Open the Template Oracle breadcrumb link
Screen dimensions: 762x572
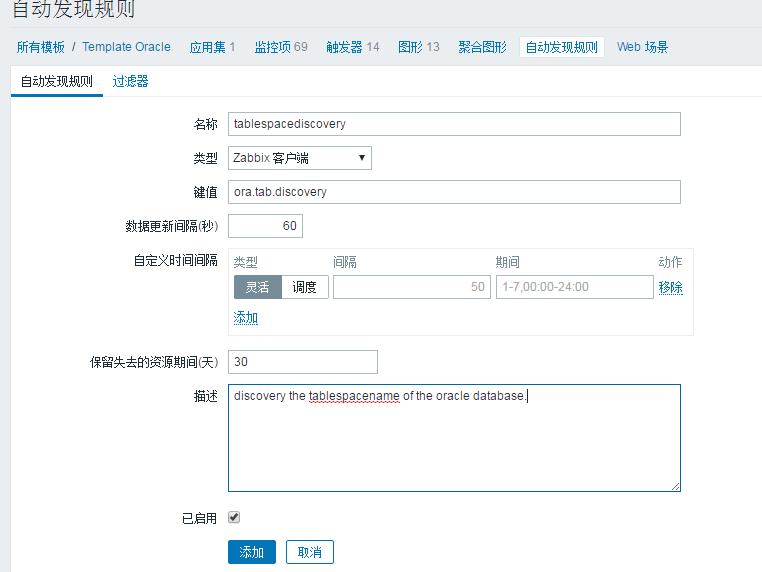tap(126, 47)
